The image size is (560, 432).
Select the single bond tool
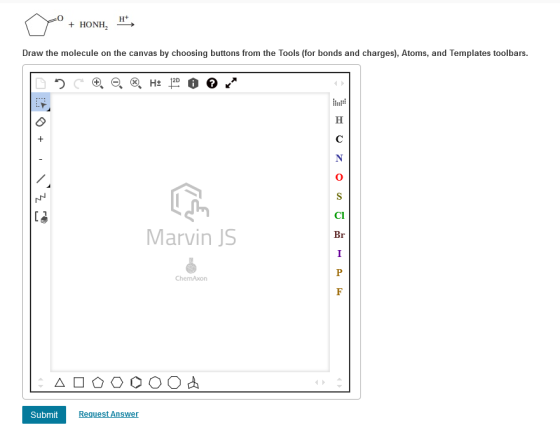pos(41,179)
